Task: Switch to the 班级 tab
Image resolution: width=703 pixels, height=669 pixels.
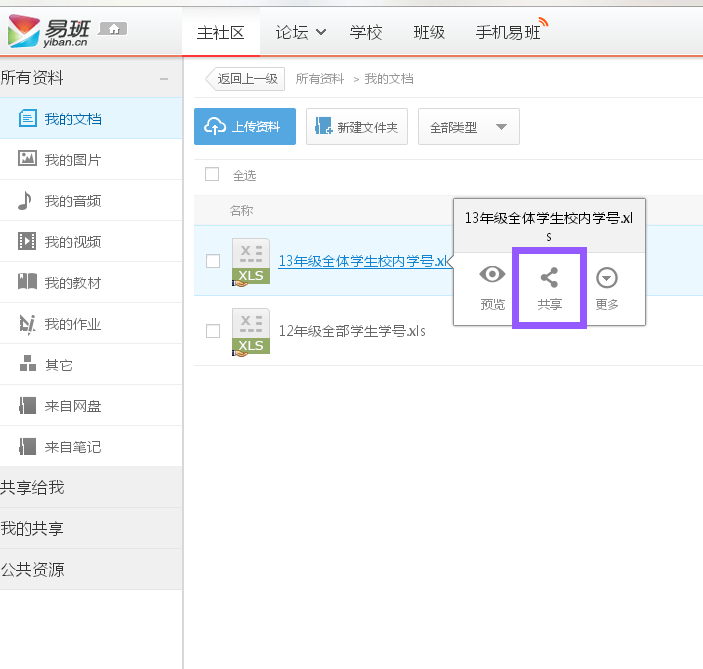Action: click(x=429, y=32)
